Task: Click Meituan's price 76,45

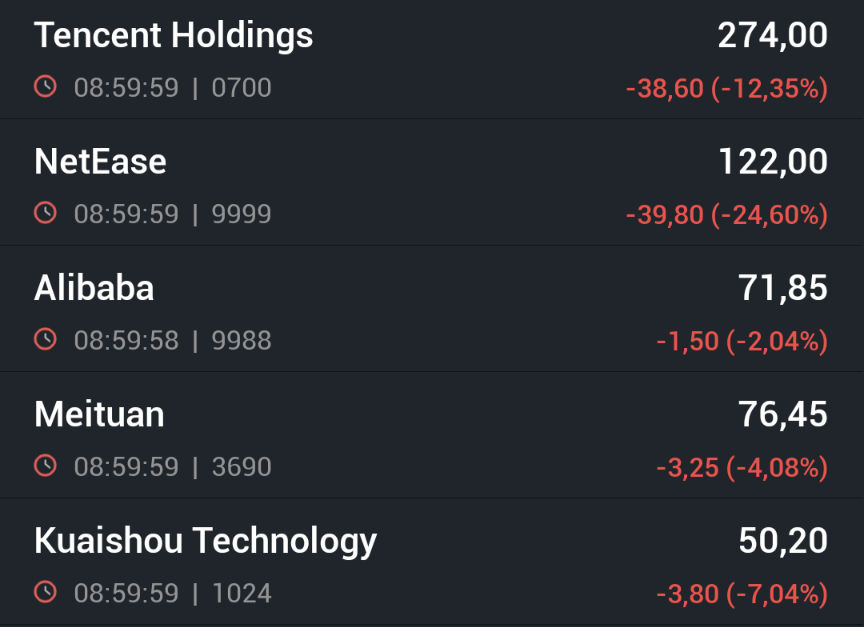Action: click(x=782, y=414)
